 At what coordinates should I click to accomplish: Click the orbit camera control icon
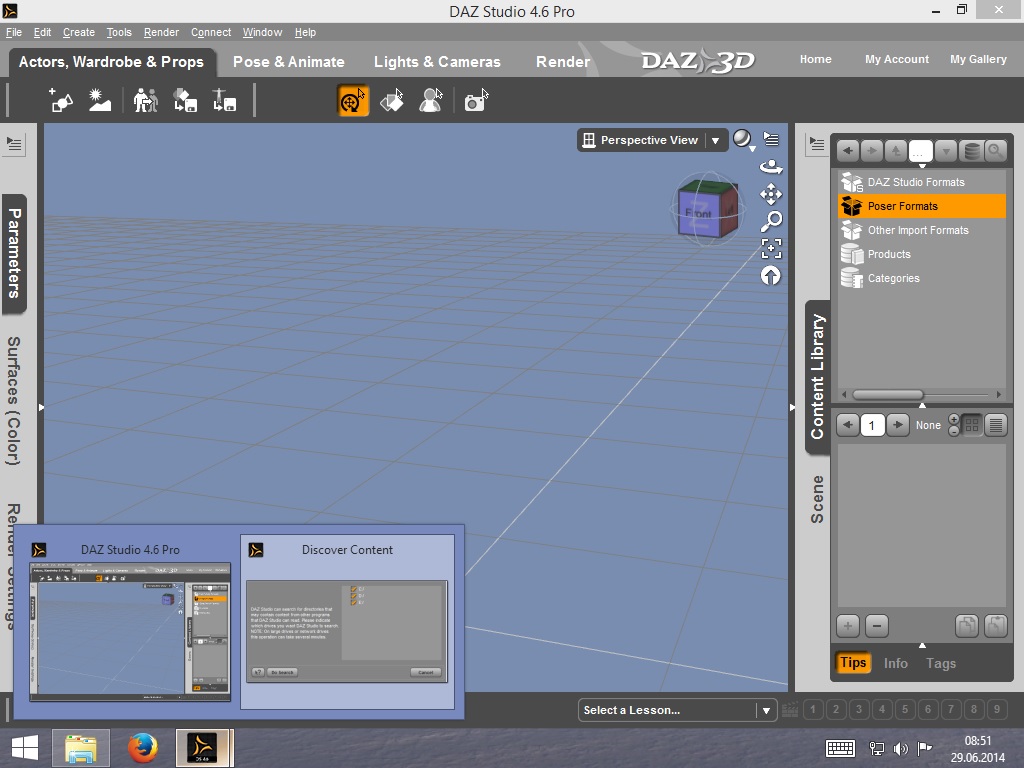[771, 167]
